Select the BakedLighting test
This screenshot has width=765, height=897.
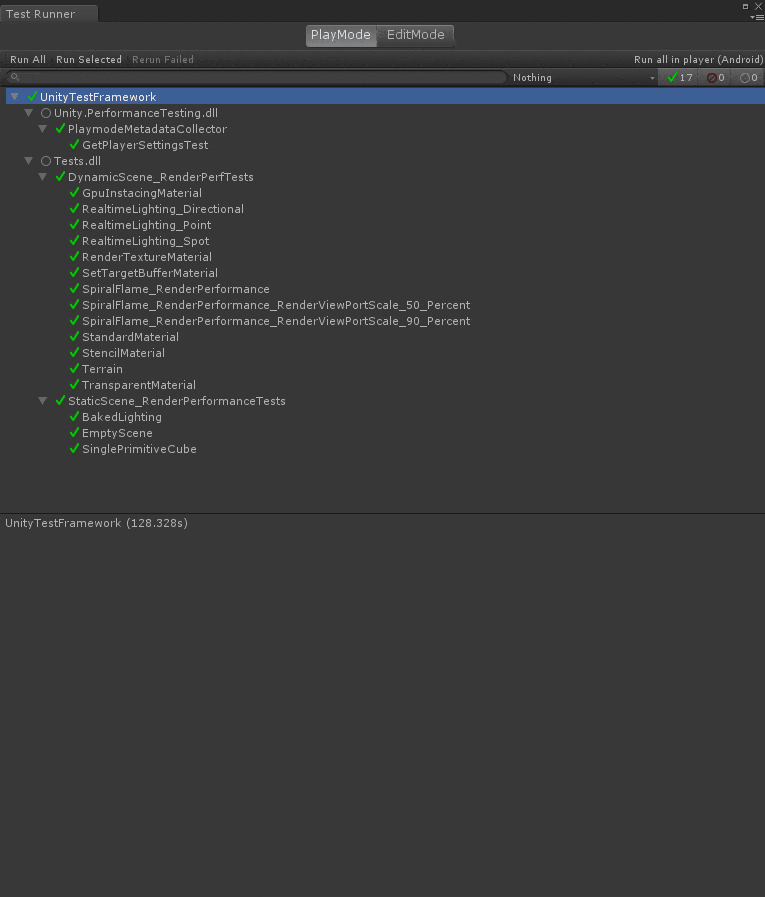121,418
